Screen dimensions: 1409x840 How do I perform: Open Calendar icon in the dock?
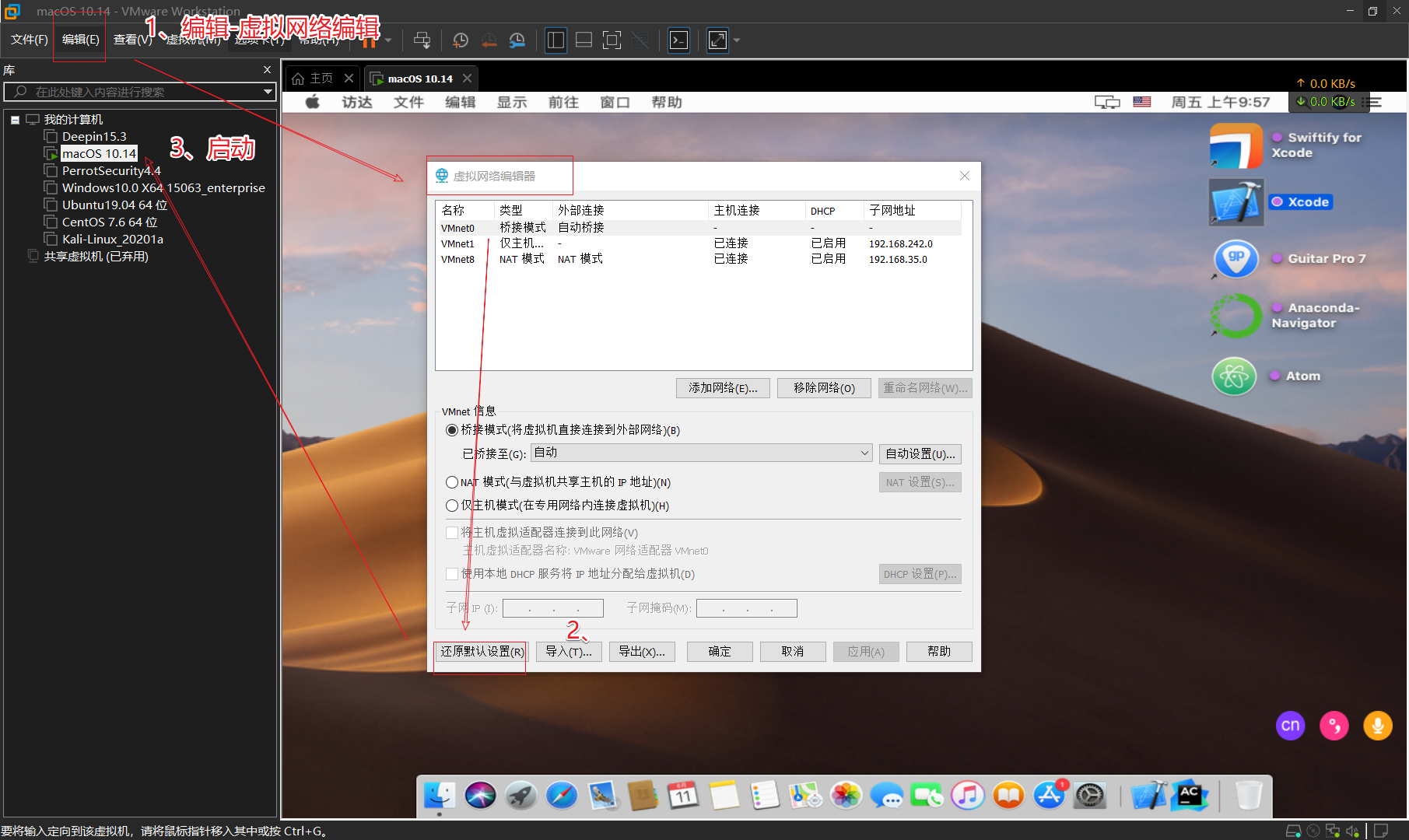tap(683, 795)
